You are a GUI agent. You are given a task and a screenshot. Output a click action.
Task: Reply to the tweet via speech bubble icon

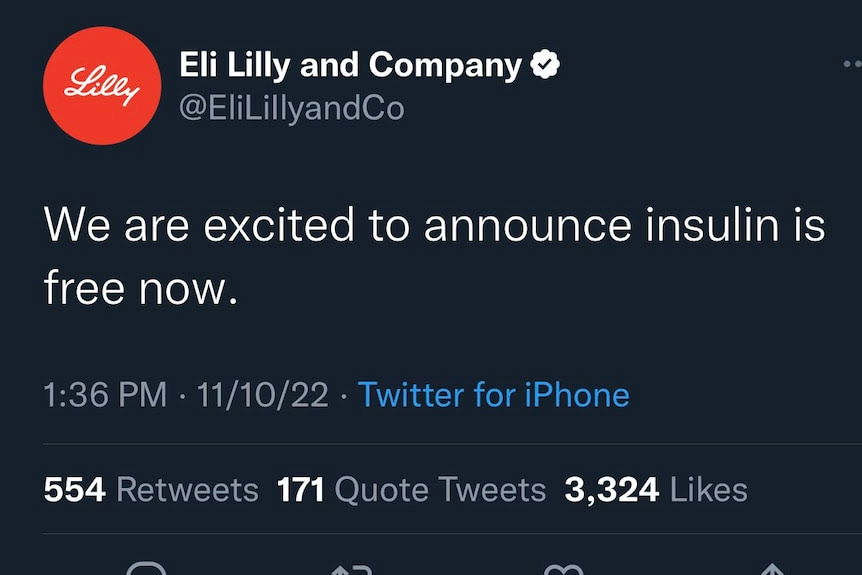tap(147, 570)
